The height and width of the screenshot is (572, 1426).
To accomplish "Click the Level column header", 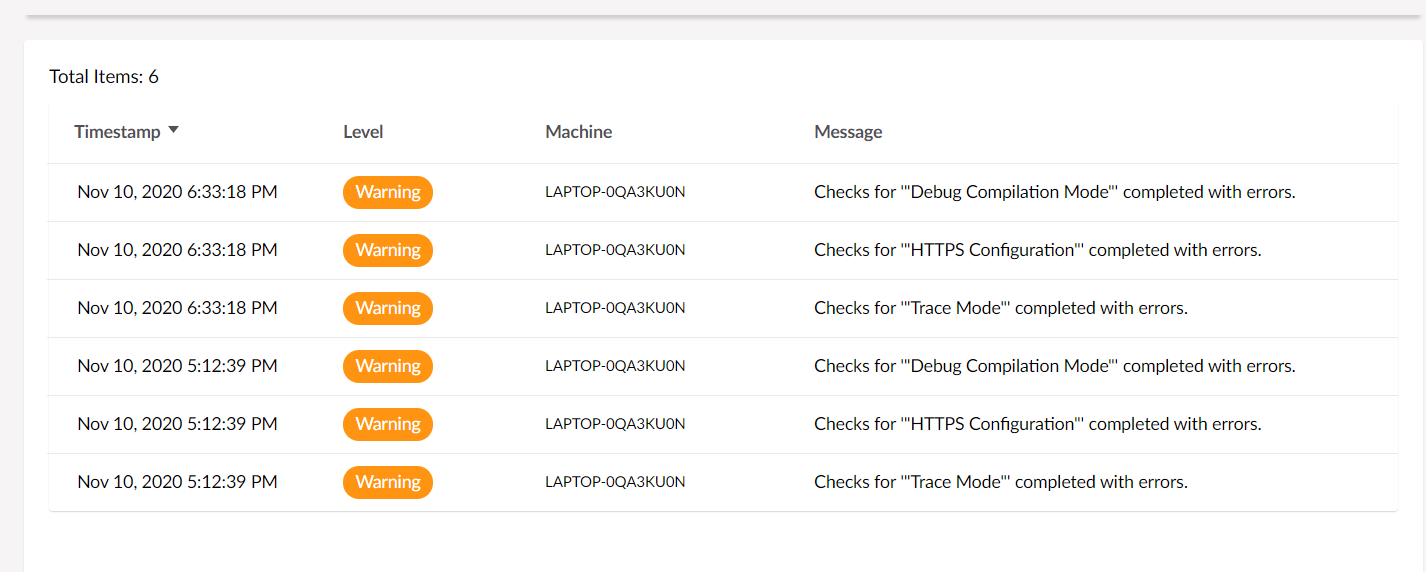I will (363, 132).
